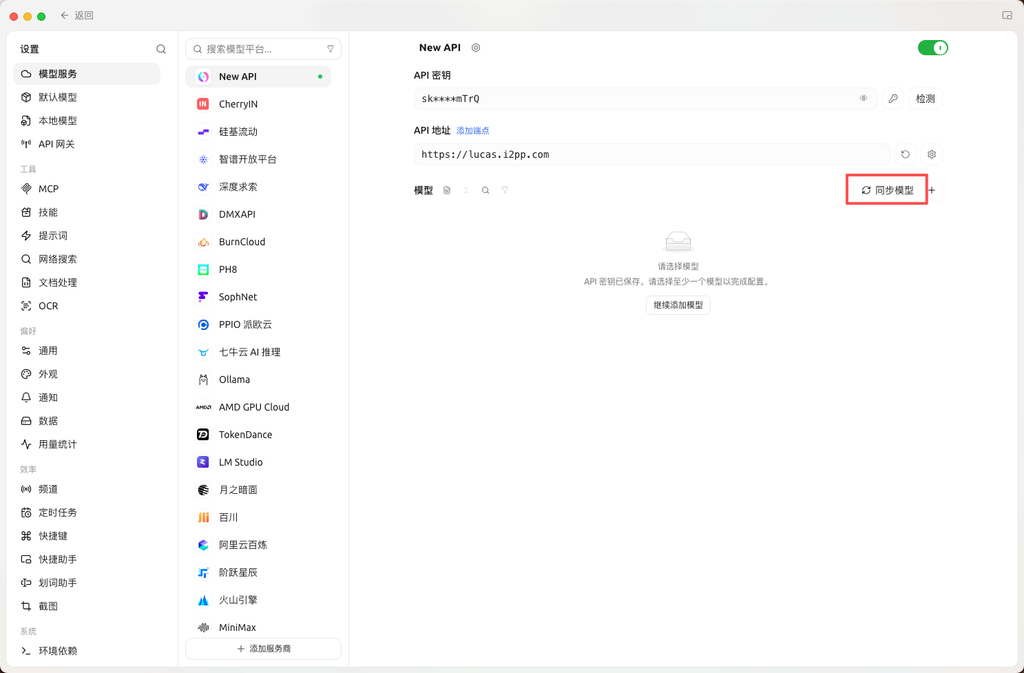Select the 阶跃星辰 provider
Viewport: 1024px width, 673px height.
258,572
